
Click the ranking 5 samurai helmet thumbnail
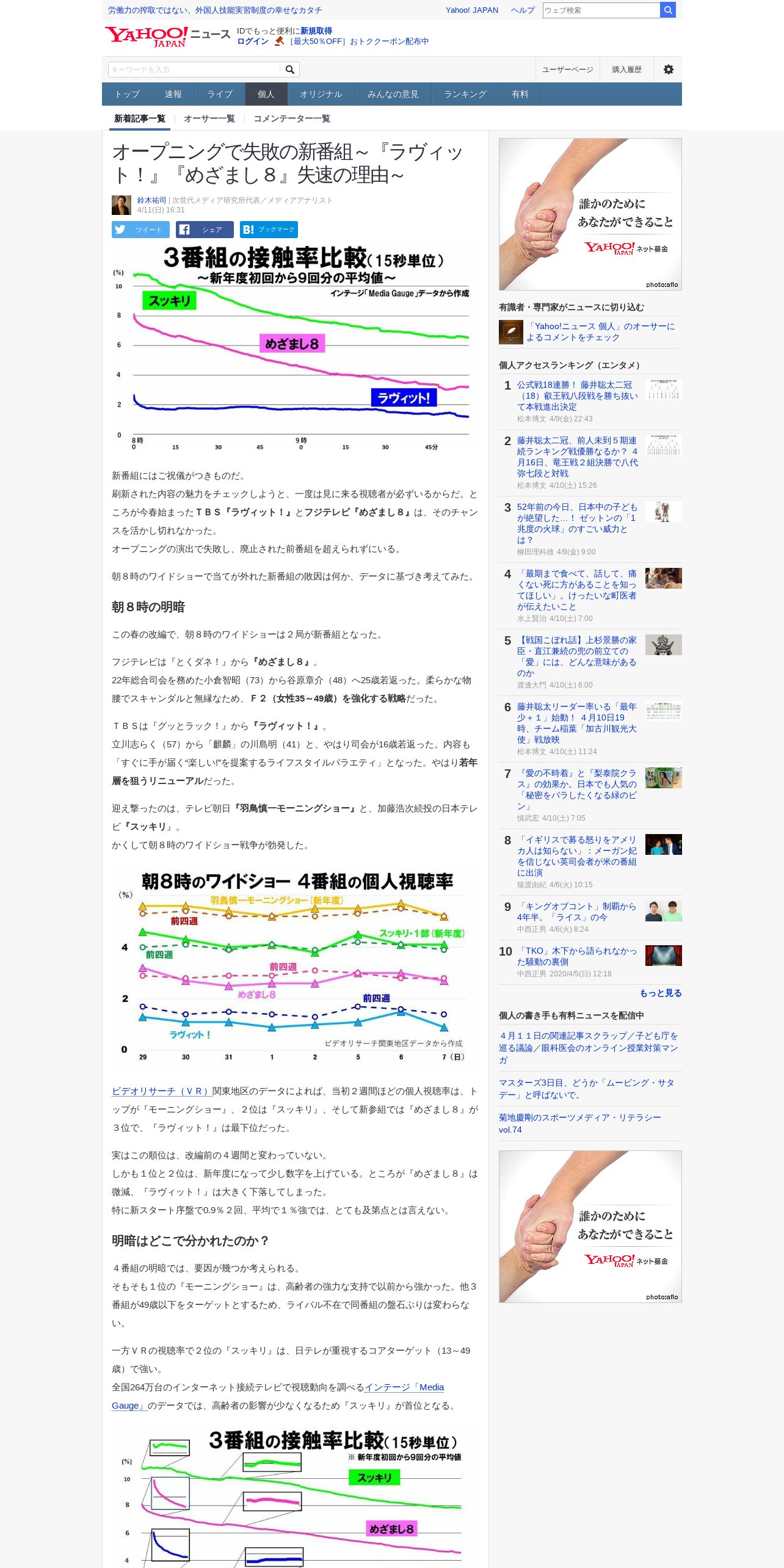(664, 645)
